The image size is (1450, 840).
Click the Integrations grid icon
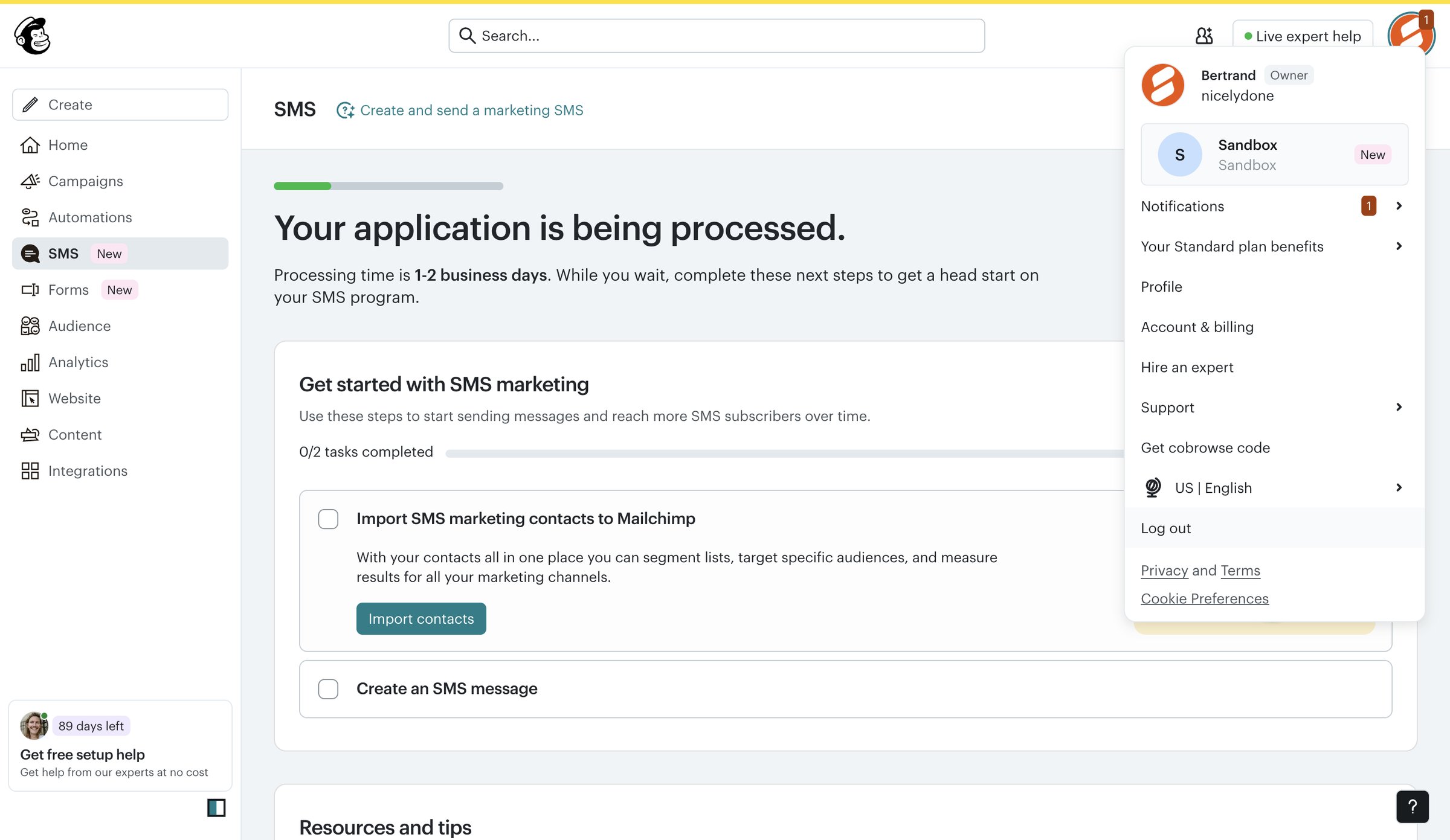pos(30,471)
